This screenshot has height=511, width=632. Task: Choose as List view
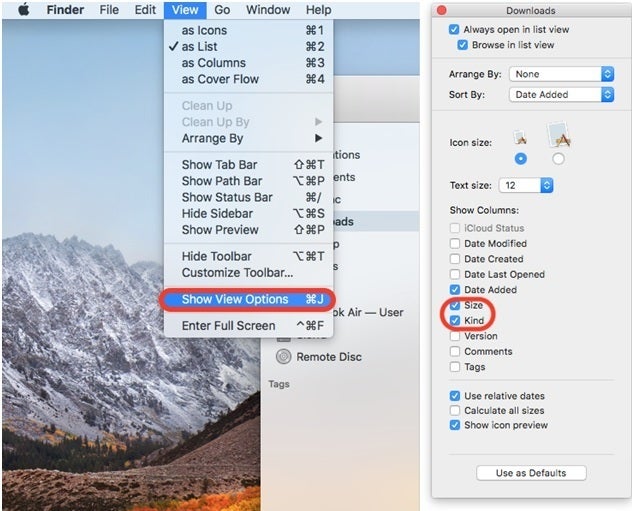coord(248,47)
